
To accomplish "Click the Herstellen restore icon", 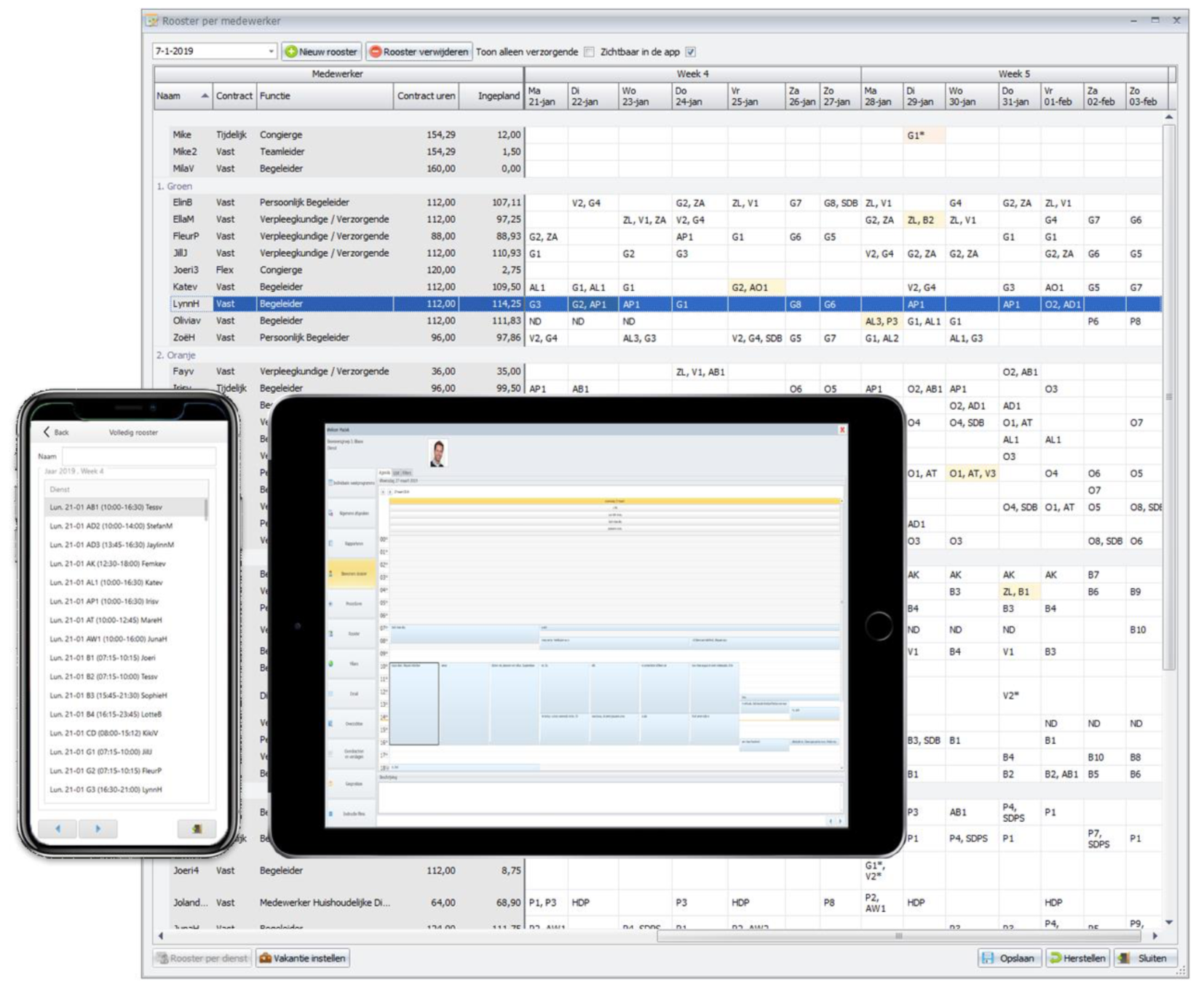I will pyautogui.click(x=1055, y=958).
